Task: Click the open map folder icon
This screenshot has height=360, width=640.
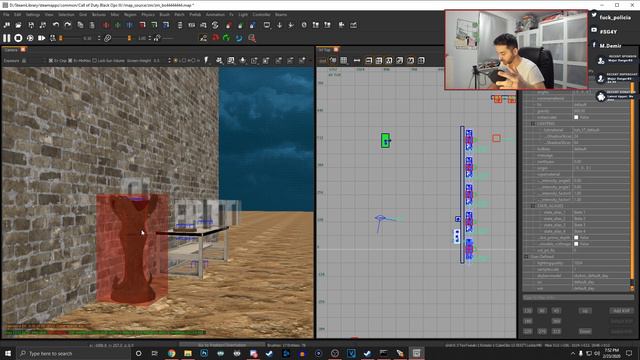Action: [18, 25]
